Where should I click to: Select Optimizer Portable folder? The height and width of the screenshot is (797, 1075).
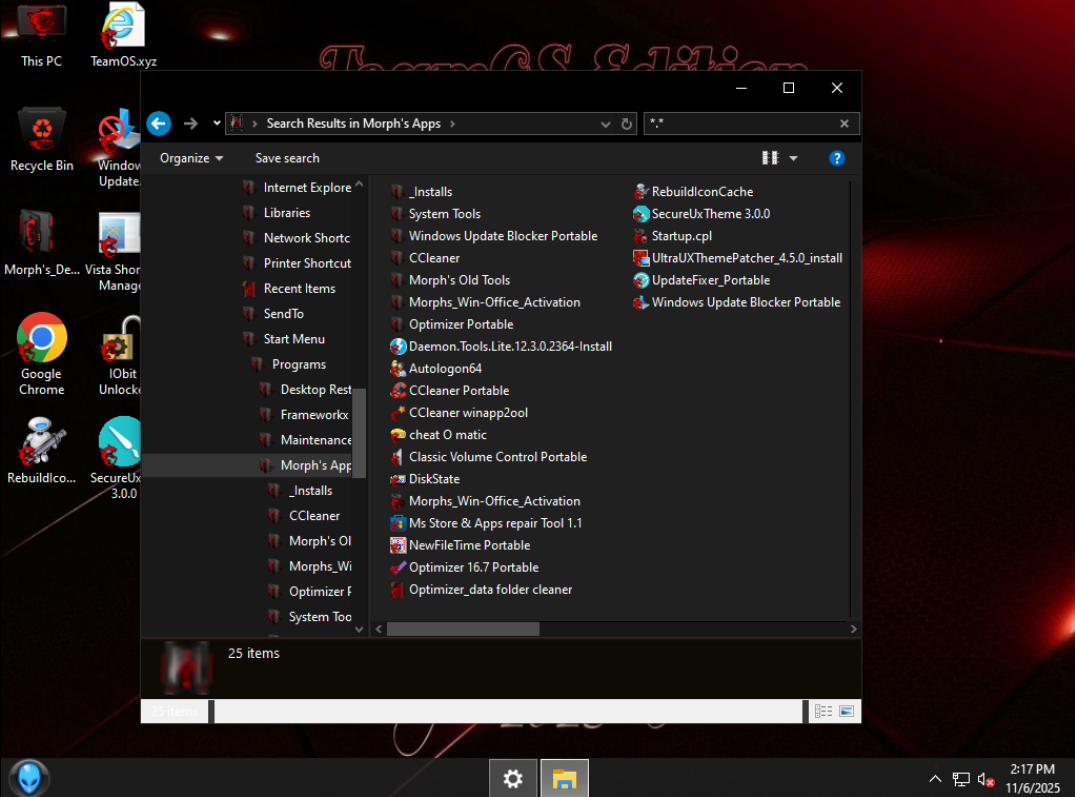tap(461, 324)
